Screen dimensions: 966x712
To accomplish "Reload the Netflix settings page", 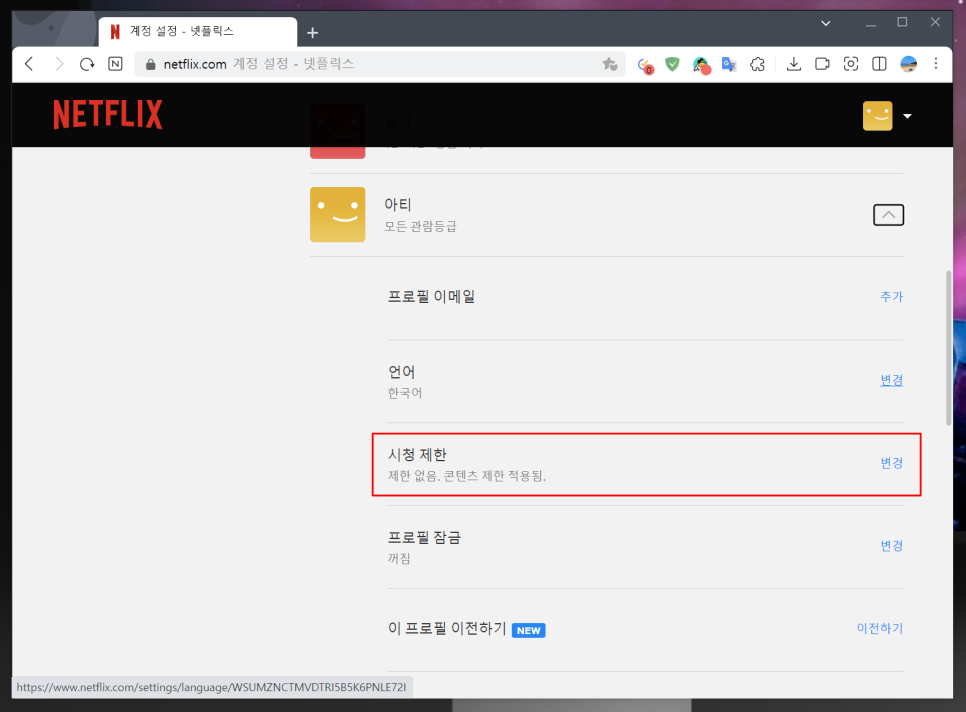I will pyautogui.click(x=87, y=63).
